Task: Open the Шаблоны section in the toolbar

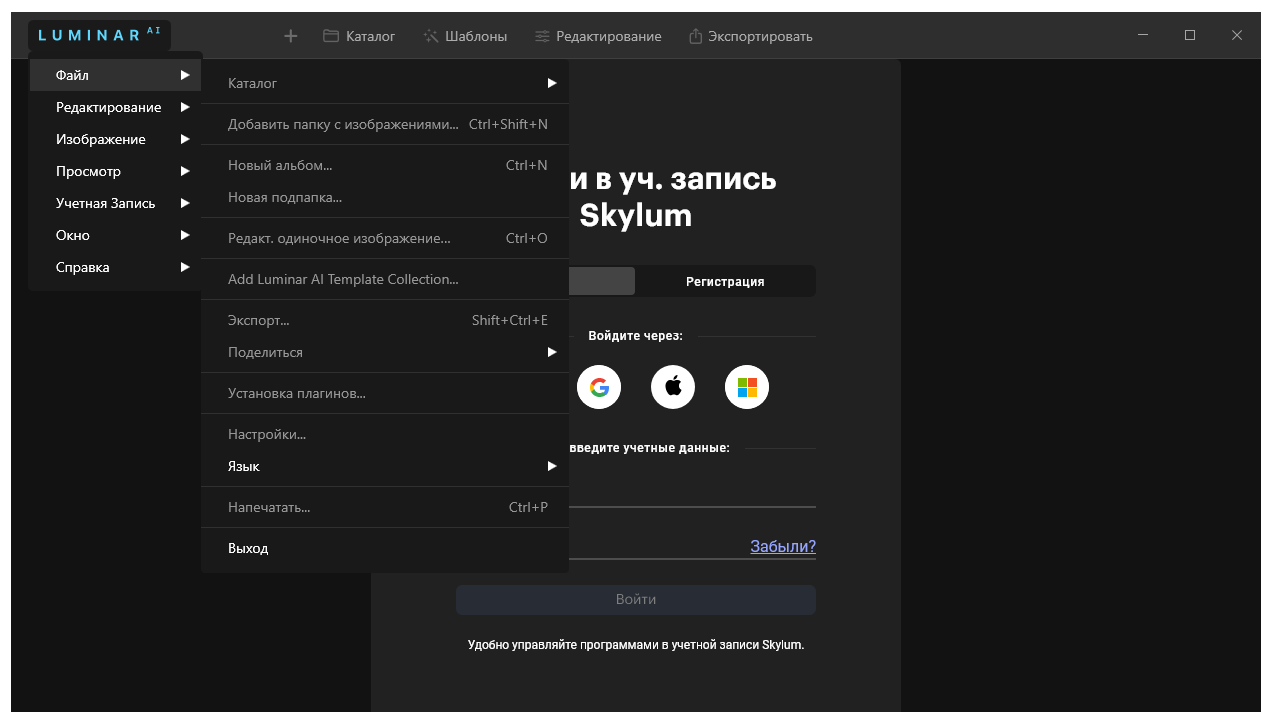Action: pyautogui.click(x=465, y=35)
